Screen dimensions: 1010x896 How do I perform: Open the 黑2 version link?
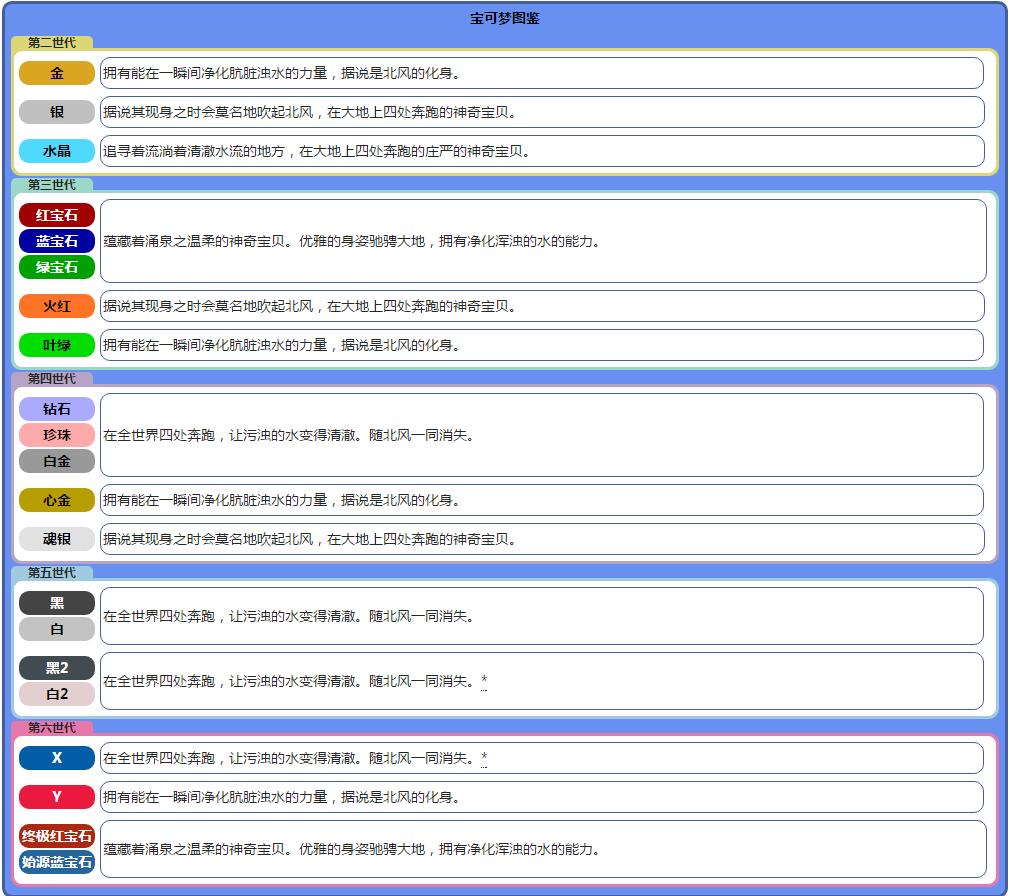click(57, 668)
